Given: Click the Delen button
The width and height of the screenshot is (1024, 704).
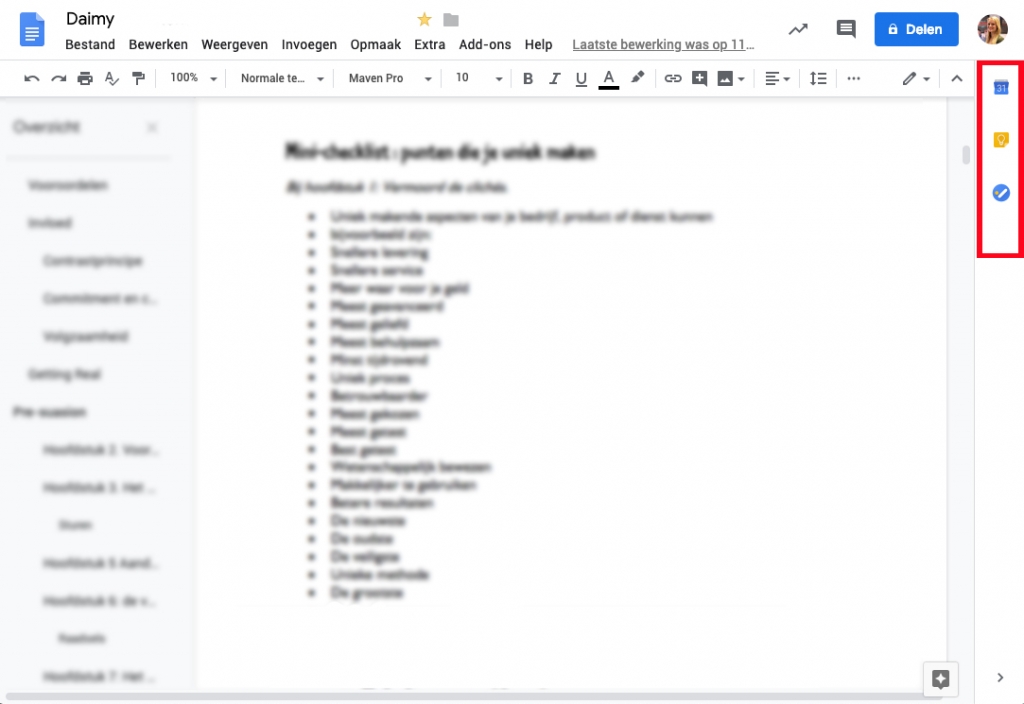Looking at the screenshot, I should (916, 29).
